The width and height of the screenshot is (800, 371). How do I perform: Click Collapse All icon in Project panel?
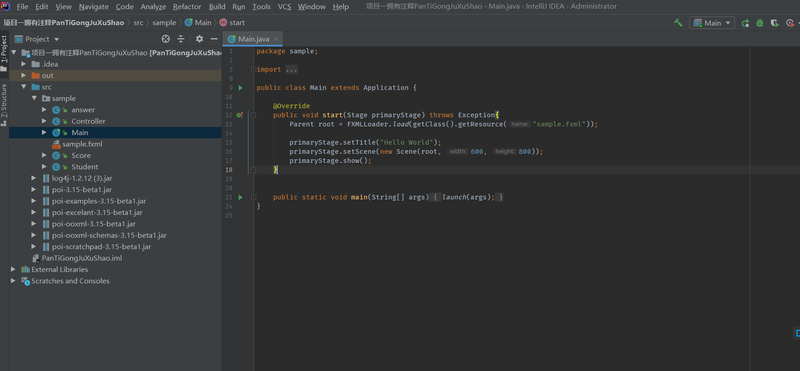click(181, 39)
